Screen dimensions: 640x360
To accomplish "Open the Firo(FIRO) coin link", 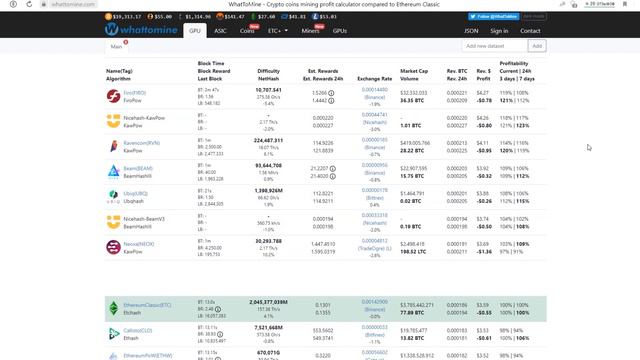I will 135,93.
